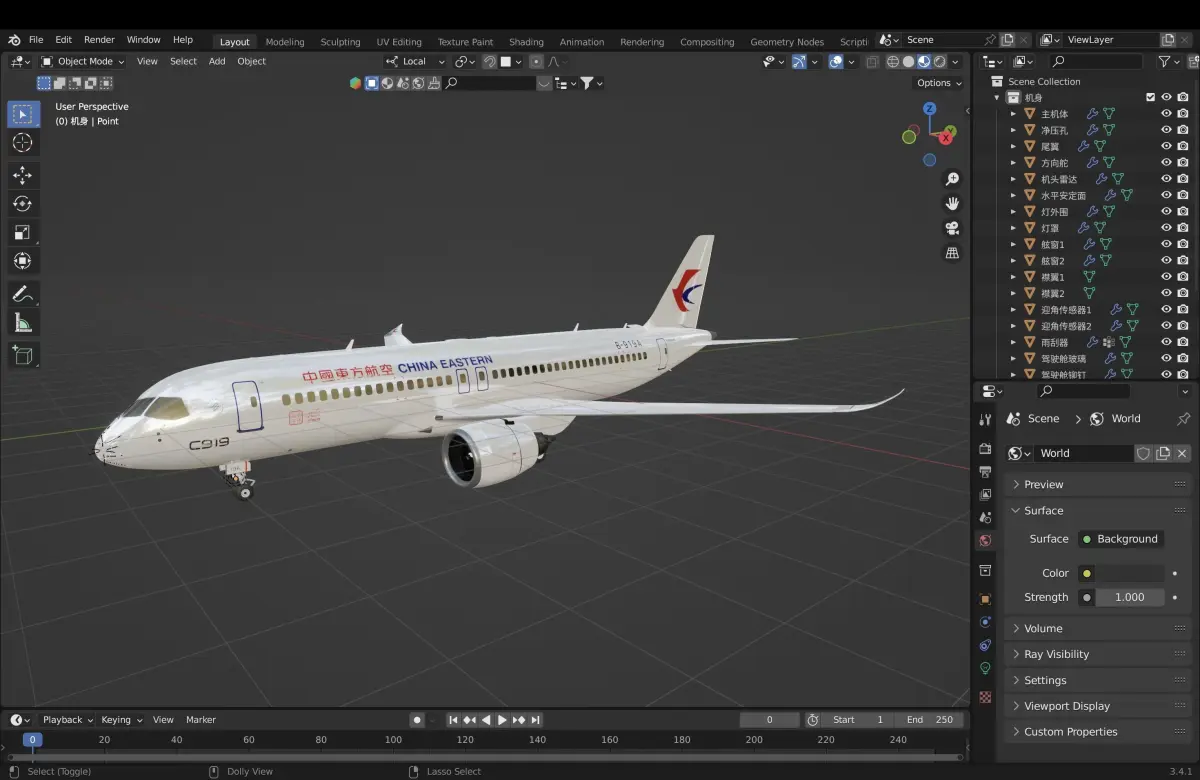Switch to the Animation workspace tab
Viewport: 1200px width, 780px height.
(x=582, y=42)
